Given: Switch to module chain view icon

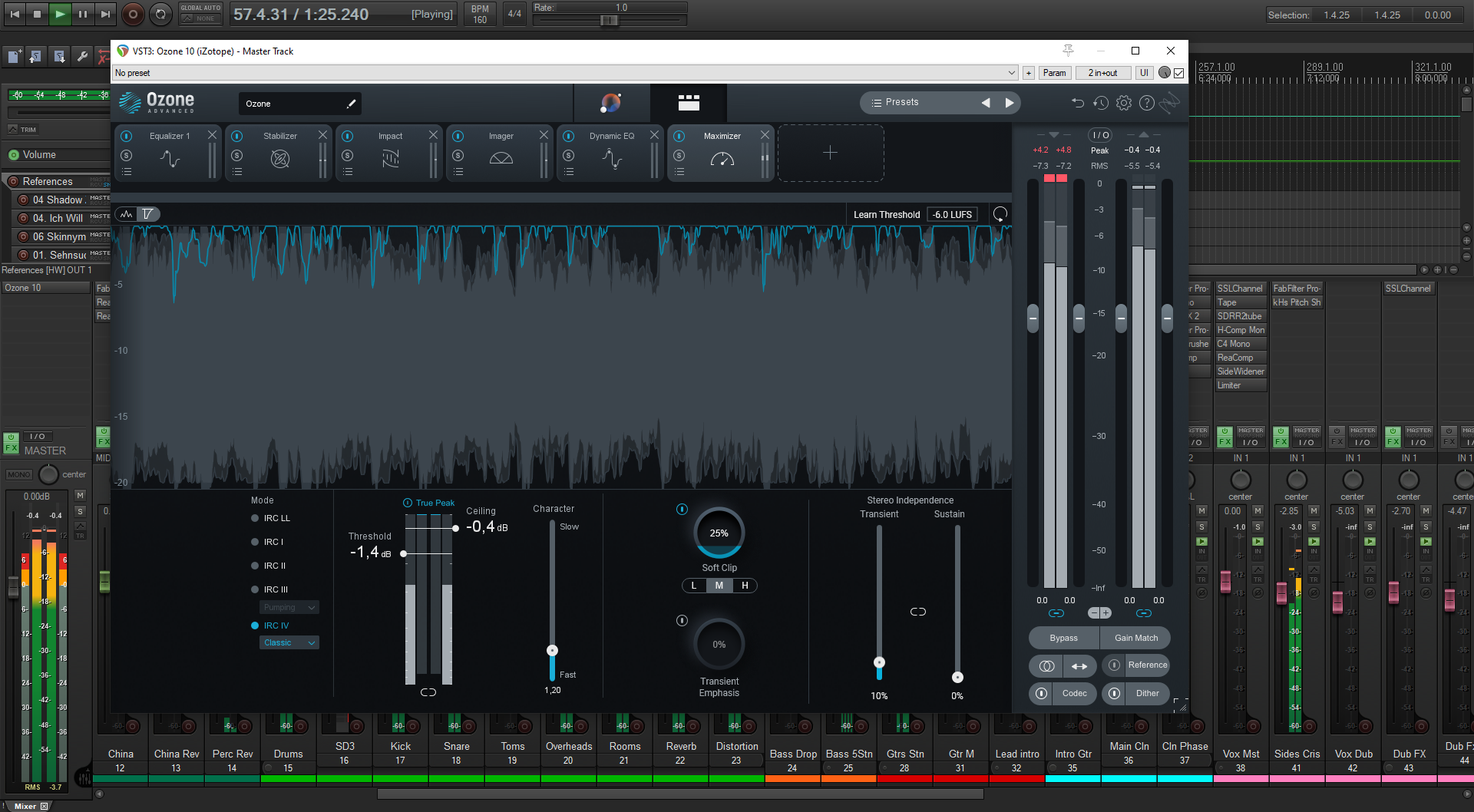Looking at the screenshot, I should (689, 103).
